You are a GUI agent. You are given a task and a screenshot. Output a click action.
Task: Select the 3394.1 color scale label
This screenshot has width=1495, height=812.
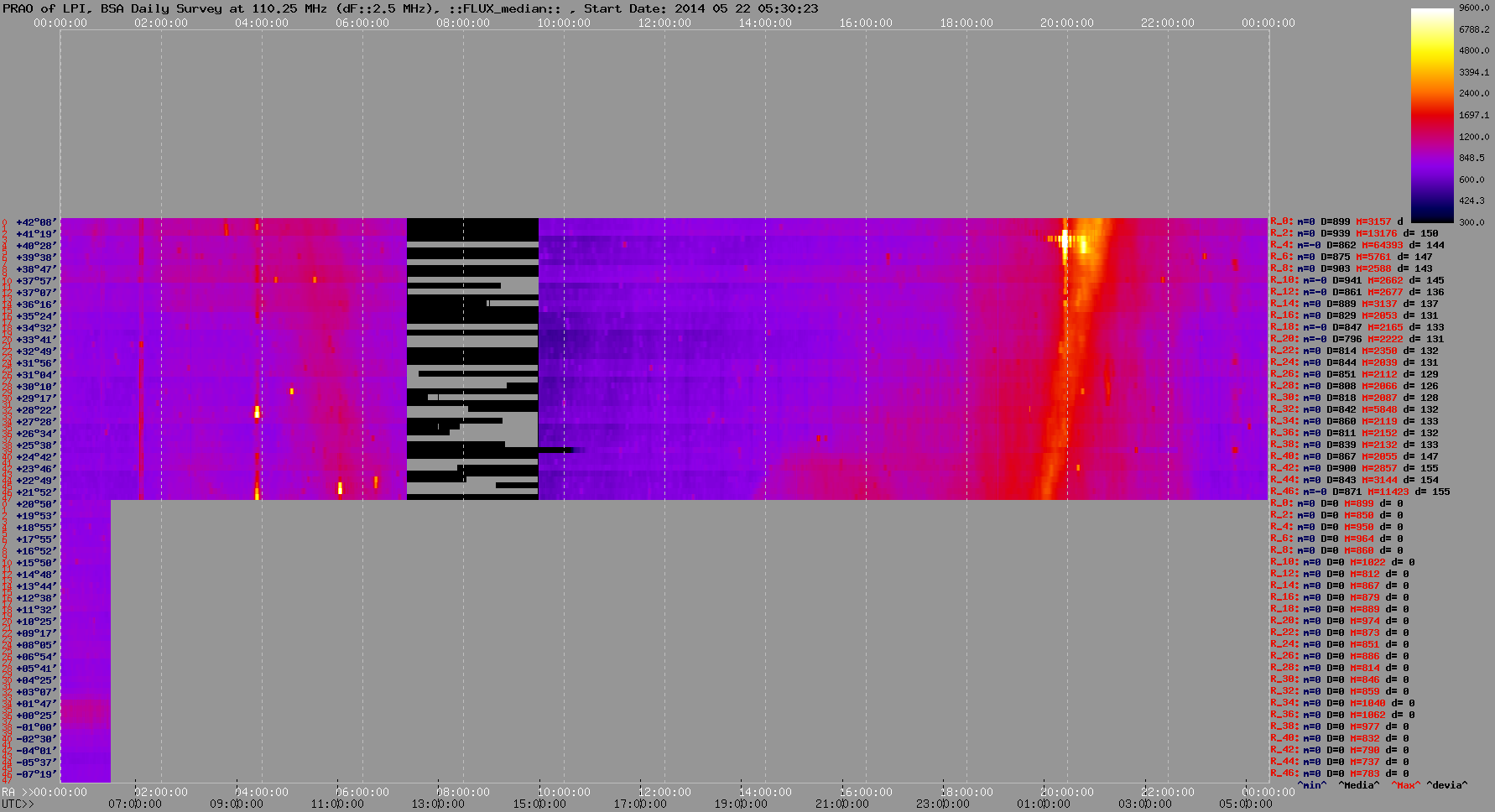coord(1474,72)
